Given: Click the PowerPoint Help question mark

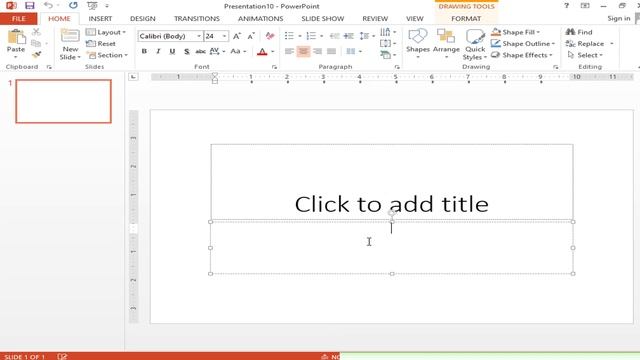Looking at the screenshot, I should (566, 6).
